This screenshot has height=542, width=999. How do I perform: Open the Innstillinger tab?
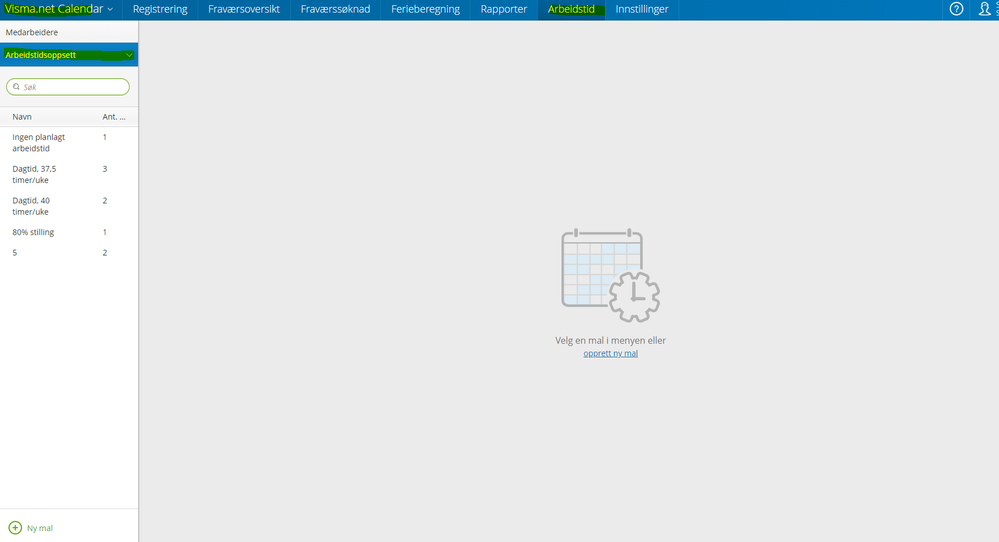click(642, 10)
